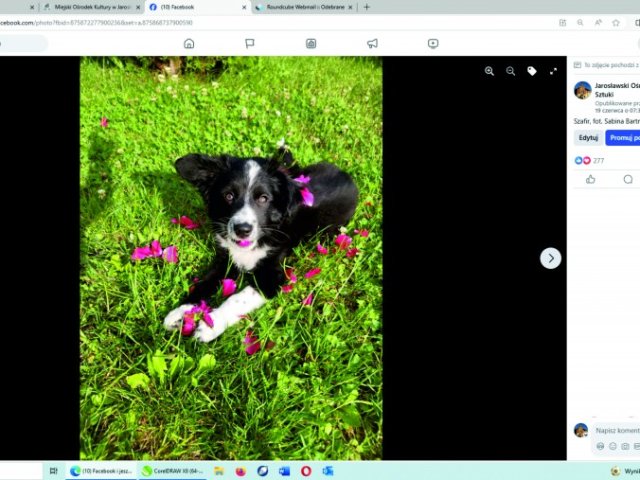Screen dimensions: 640x480
Task: Close the (10) Facebook tab
Action: (x=244, y=7)
